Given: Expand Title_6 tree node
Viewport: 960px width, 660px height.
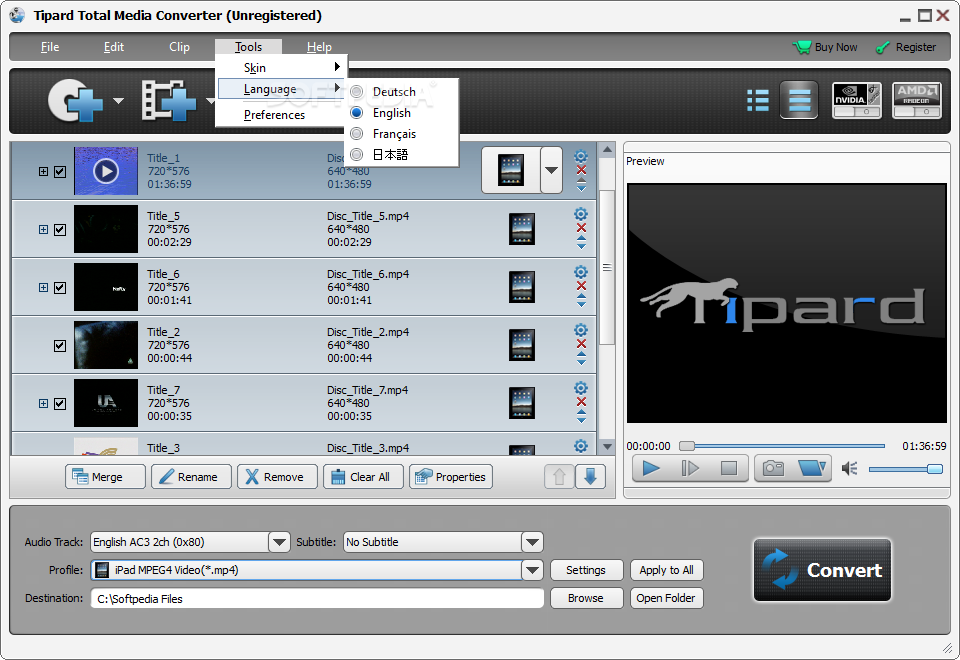Looking at the screenshot, I should pos(43,288).
